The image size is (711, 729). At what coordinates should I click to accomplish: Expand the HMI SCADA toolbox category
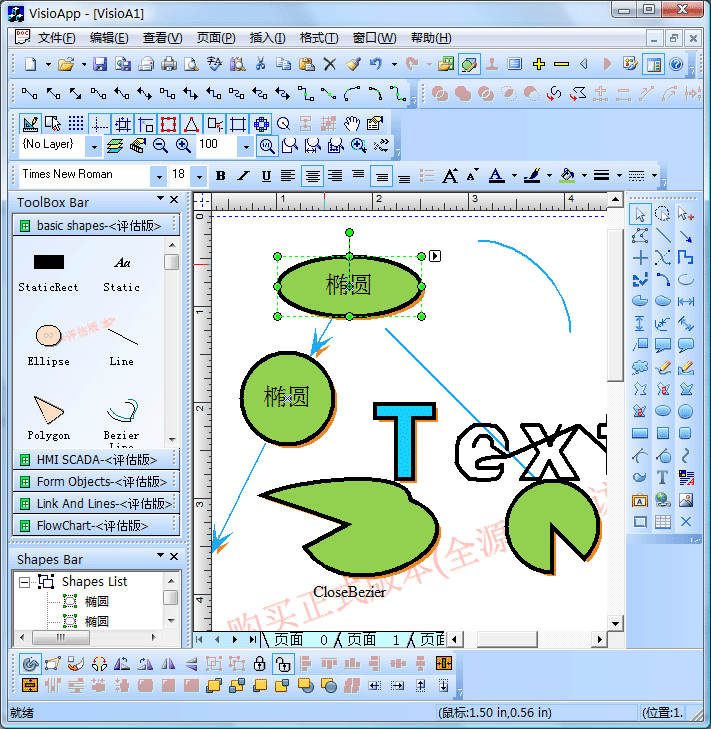[x=96, y=460]
